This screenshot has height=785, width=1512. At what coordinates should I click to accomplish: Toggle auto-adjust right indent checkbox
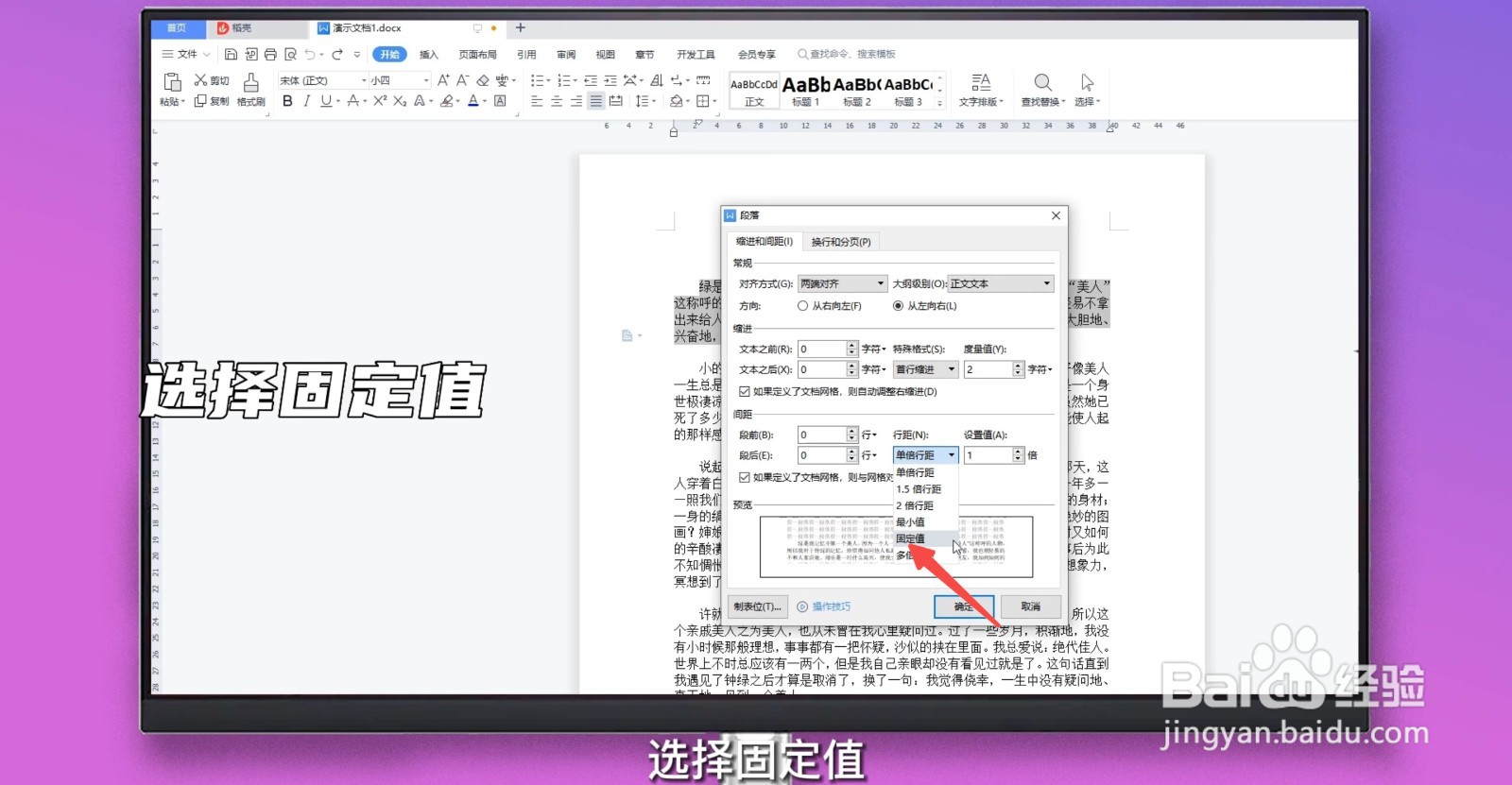[x=745, y=391]
